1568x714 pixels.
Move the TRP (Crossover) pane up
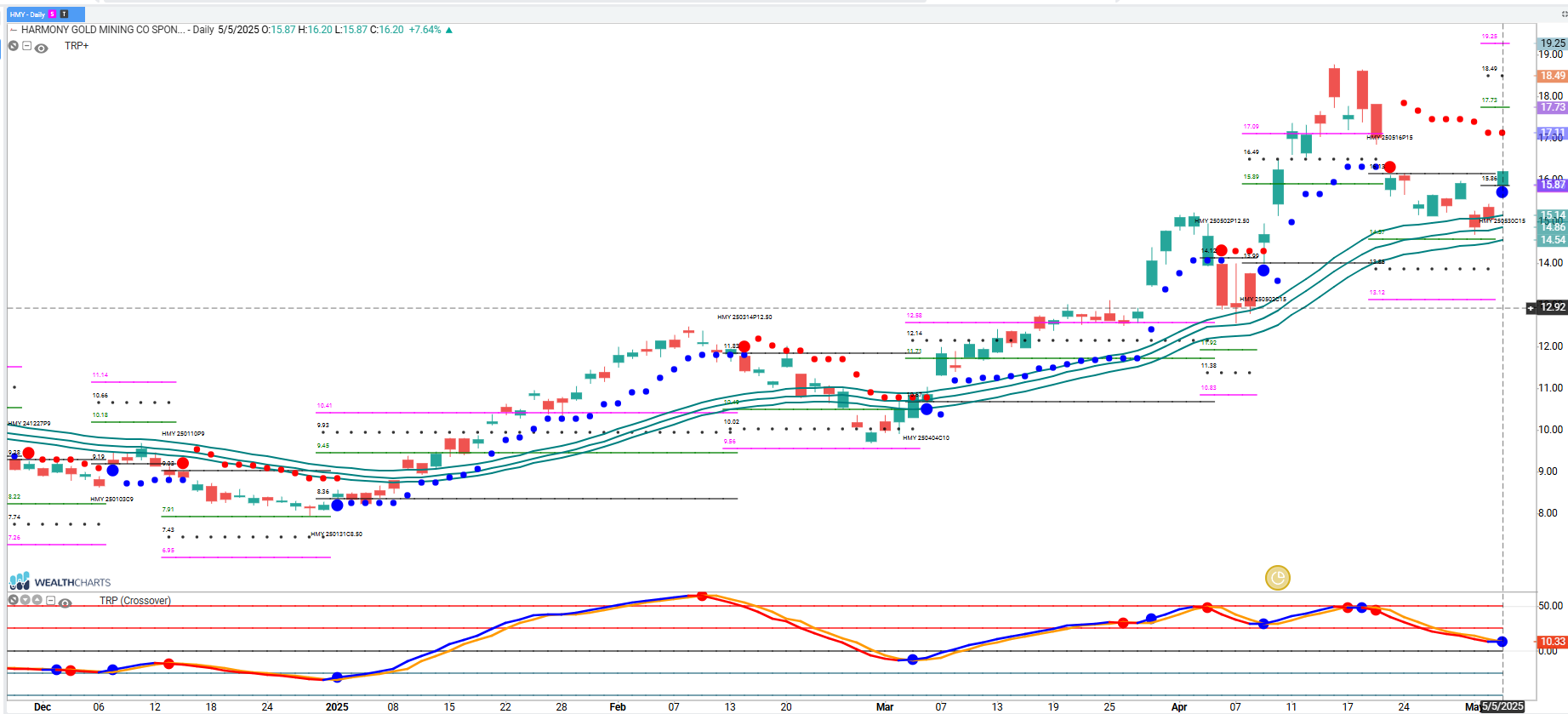pos(37,600)
